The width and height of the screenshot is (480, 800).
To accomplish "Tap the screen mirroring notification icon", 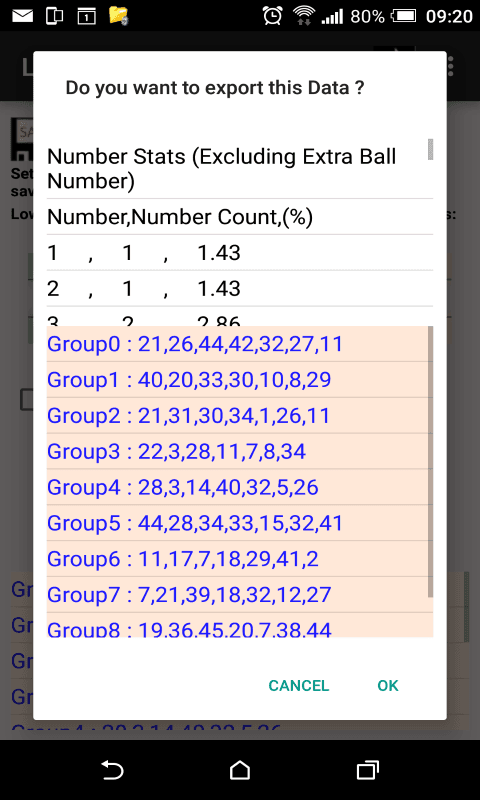I will (x=55, y=16).
